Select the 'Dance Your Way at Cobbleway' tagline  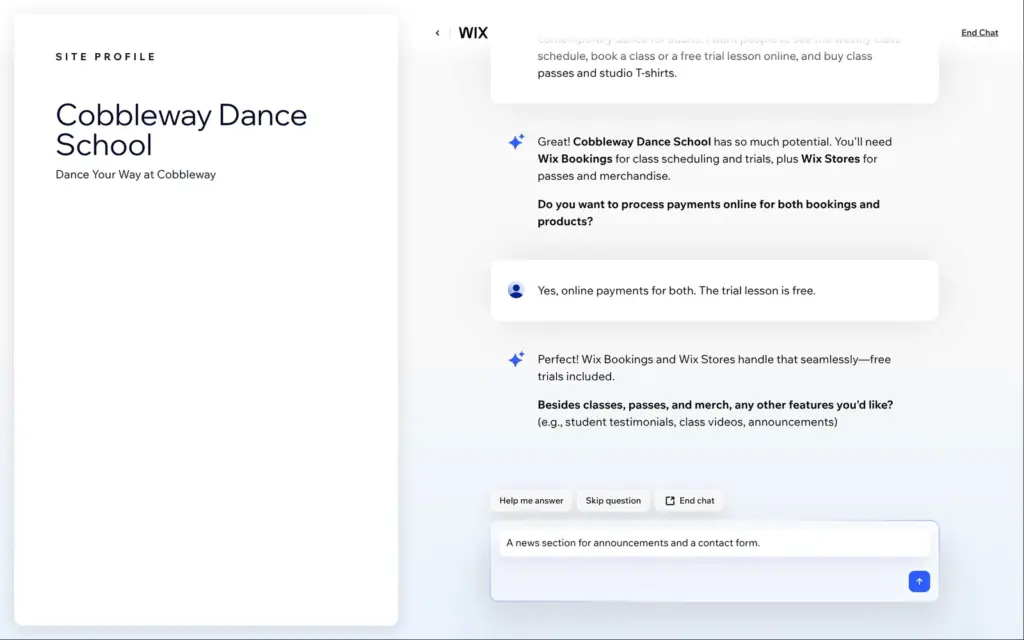pos(136,174)
